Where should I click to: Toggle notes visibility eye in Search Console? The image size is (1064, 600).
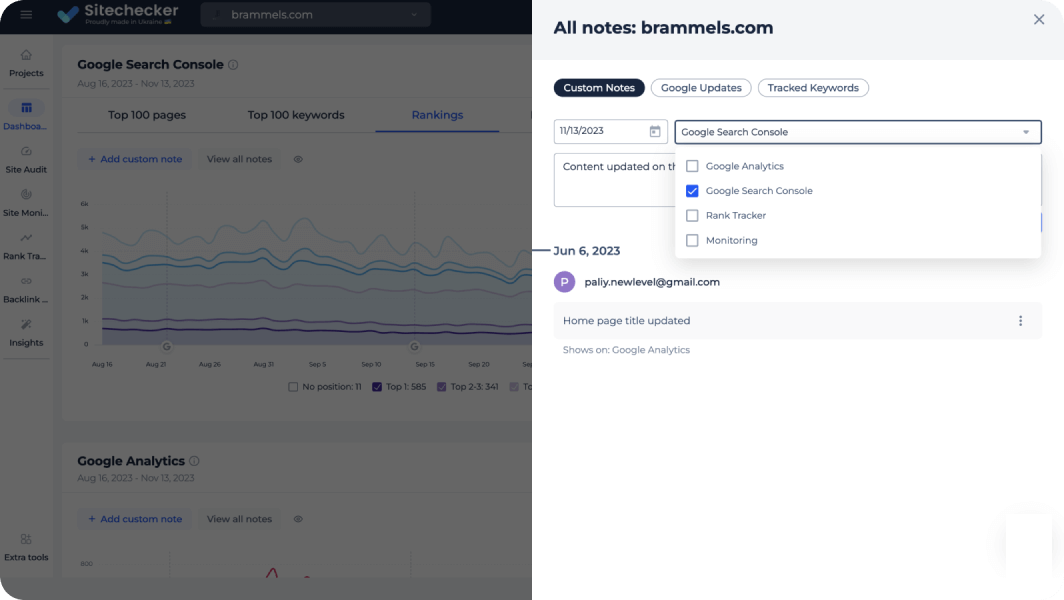pos(298,160)
